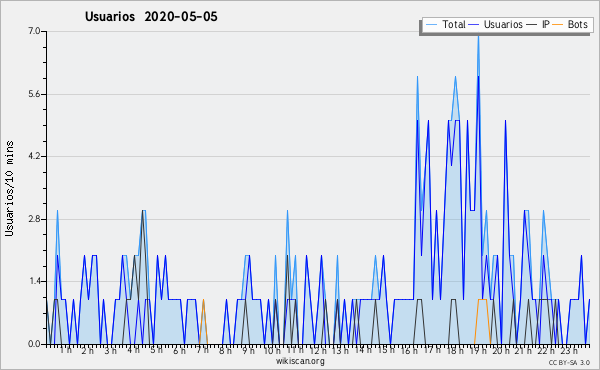Click the dark blue Usuarios legend line
The height and width of the screenshot is (370, 600).
[474, 24]
